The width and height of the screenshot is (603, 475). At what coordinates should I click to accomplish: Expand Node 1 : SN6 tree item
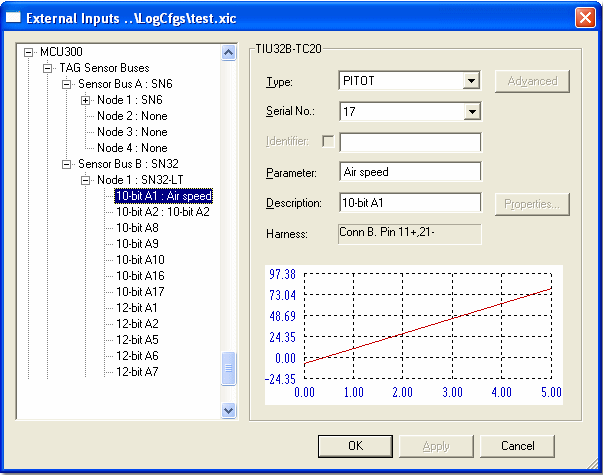pos(85,100)
